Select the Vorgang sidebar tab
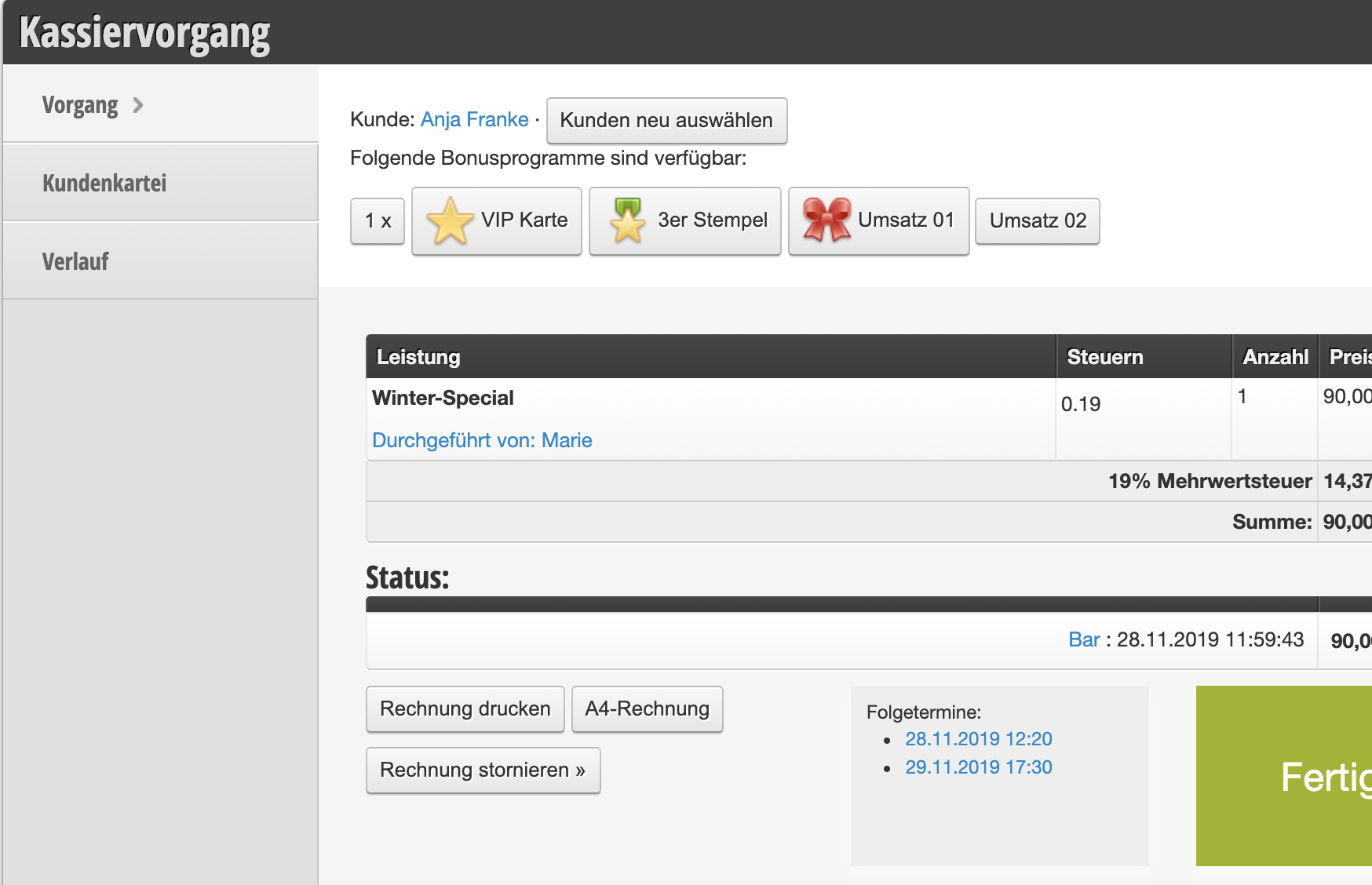This screenshot has height=885, width=1372. (80, 105)
